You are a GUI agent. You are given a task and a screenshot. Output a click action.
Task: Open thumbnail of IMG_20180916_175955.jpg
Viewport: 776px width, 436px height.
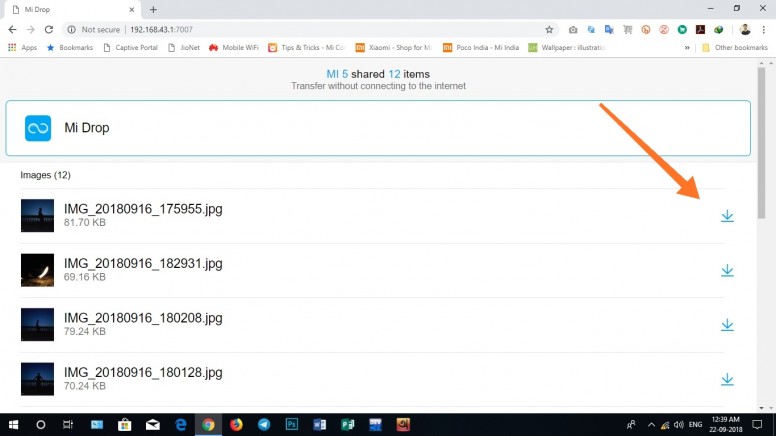[37, 216]
